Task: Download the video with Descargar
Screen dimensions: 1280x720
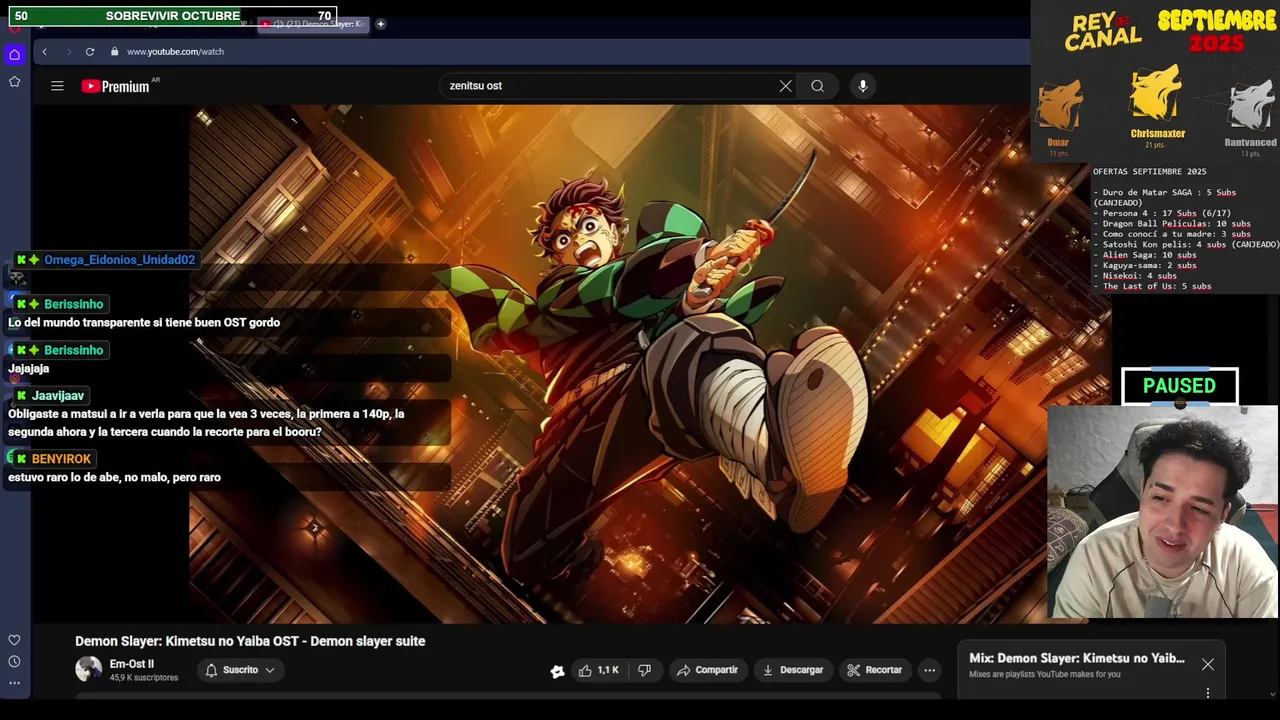Action: click(x=791, y=670)
